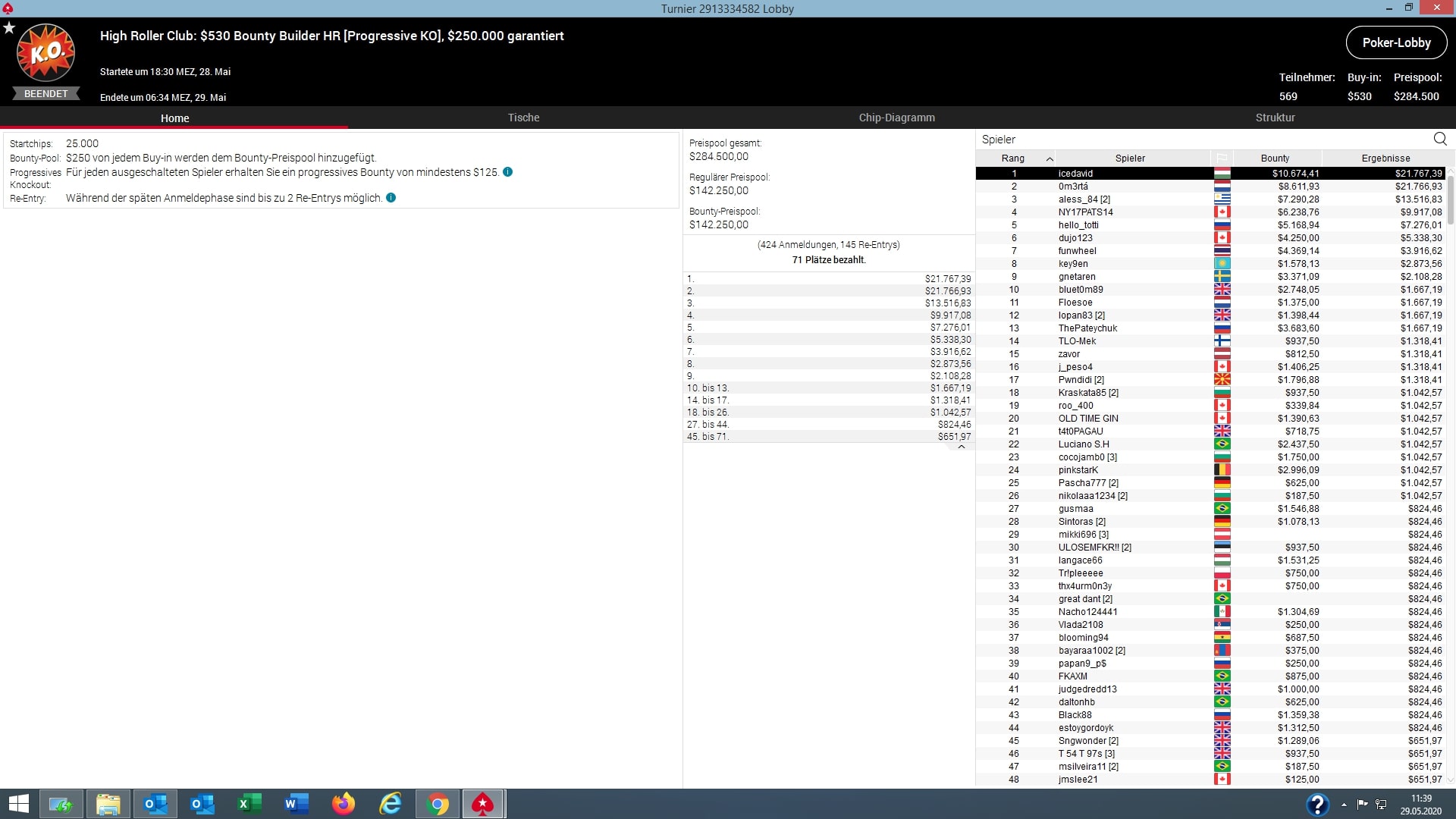This screenshot has height=819, width=1456.
Task: Open Firefox from the taskbar
Action: coord(344,804)
